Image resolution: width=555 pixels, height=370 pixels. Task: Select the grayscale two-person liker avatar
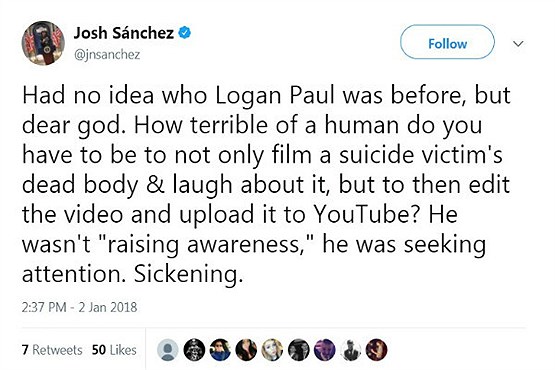pyautogui.click(x=298, y=350)
